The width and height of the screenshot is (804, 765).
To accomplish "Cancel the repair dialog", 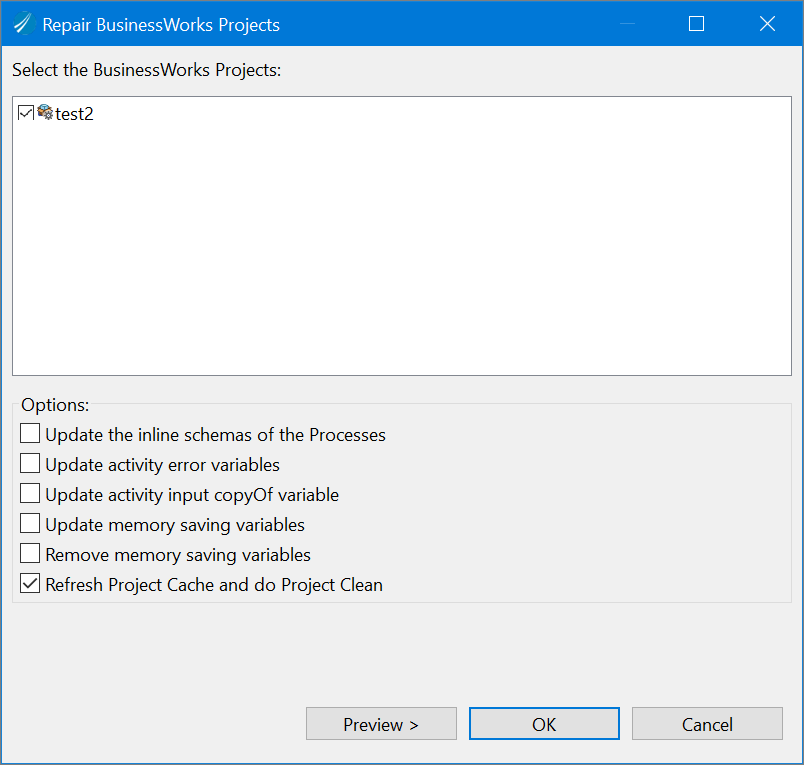I will tap(707, 723).
